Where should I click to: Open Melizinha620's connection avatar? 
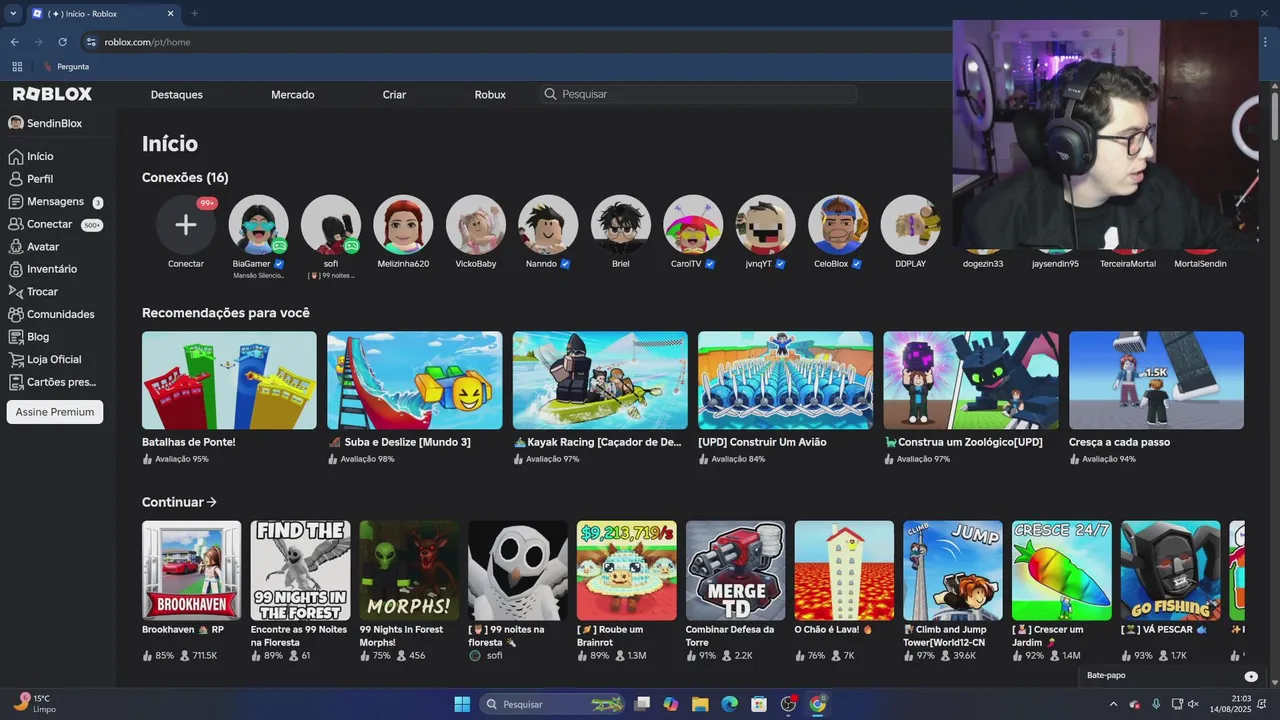pyautogui.click(x=403, y=224)
